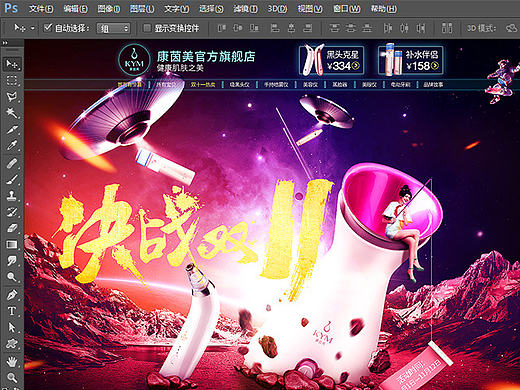
Task: Select the Pen tool
Action: 12,295
